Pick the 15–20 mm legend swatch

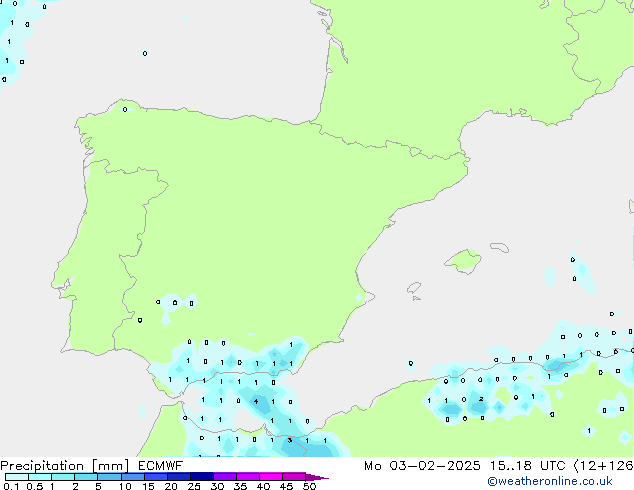tap(157, 477)
